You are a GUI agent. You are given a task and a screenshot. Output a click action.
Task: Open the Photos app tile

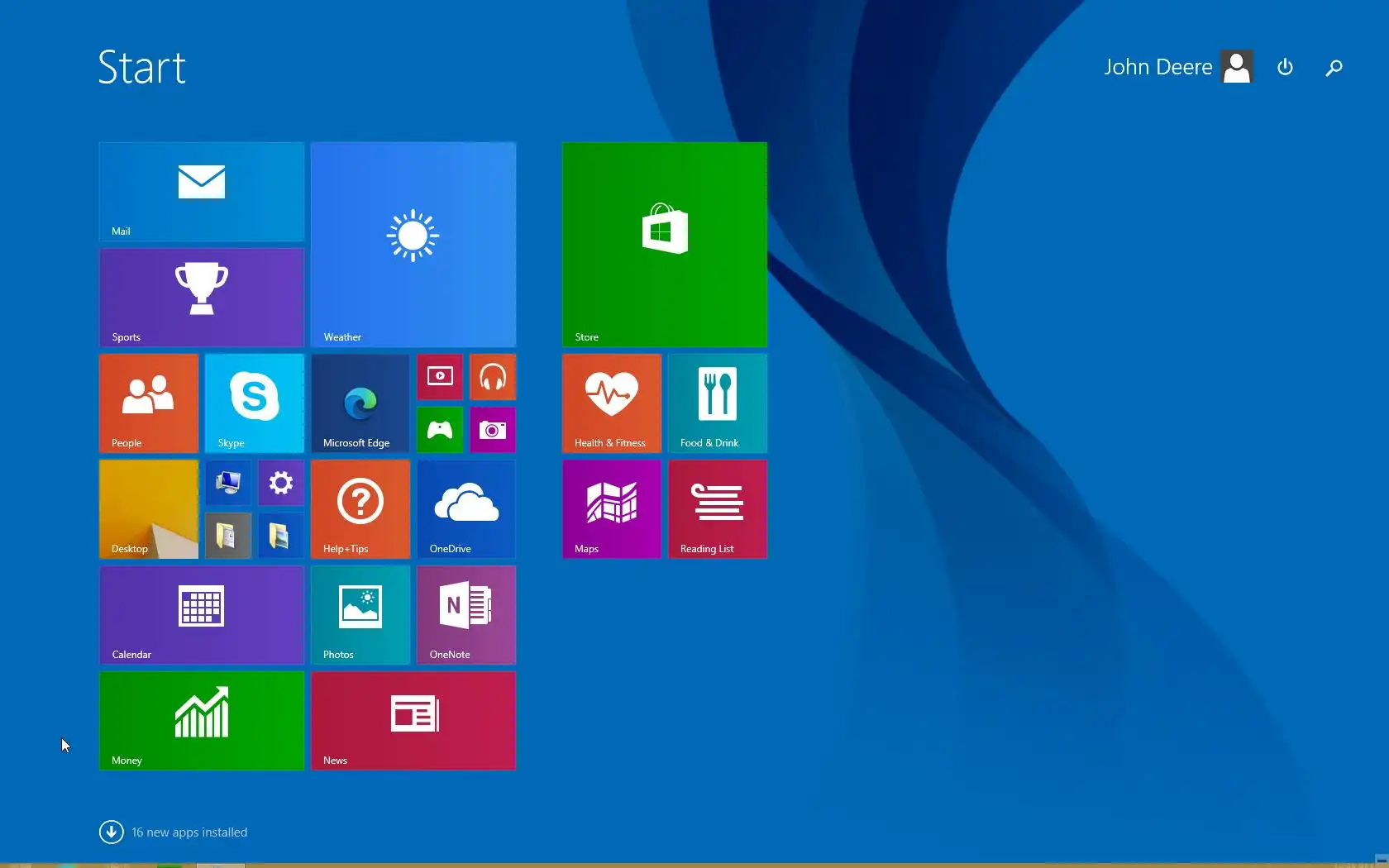click(360, 615)
